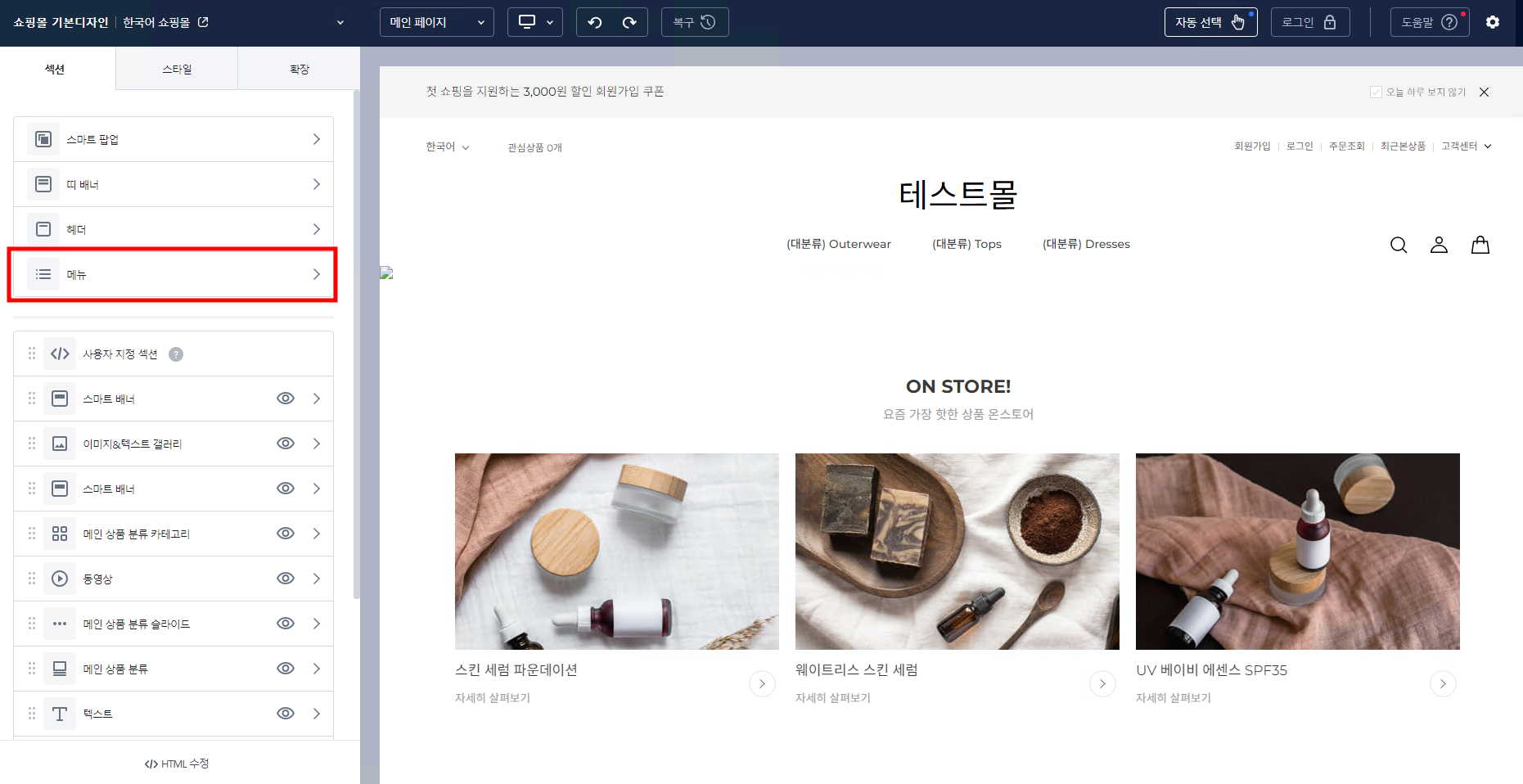Viewport: 1523px width, 784px height.
Task: Click arrow on 스킨 세럼 파운데이션 card
Action: pyautogui.click(x=762, y=683)
